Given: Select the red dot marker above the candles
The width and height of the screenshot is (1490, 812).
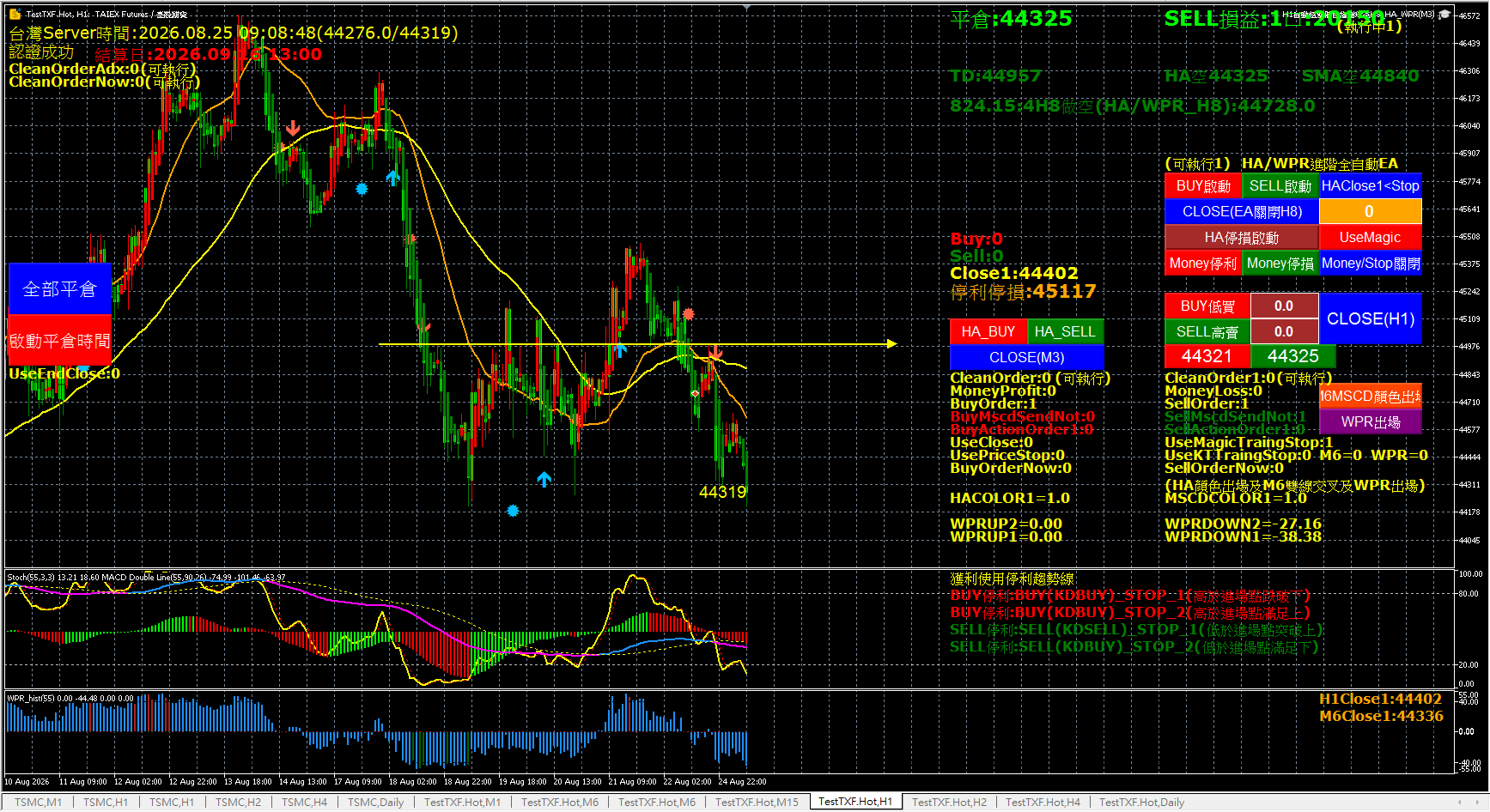Looking at the screenshot, I should 689,314.
